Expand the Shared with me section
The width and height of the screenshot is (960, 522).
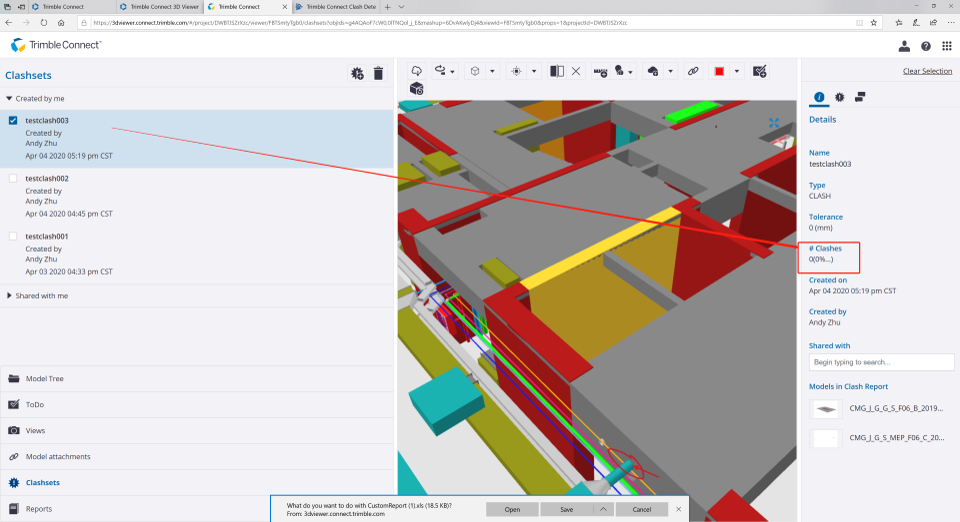[x=9, y=296]
